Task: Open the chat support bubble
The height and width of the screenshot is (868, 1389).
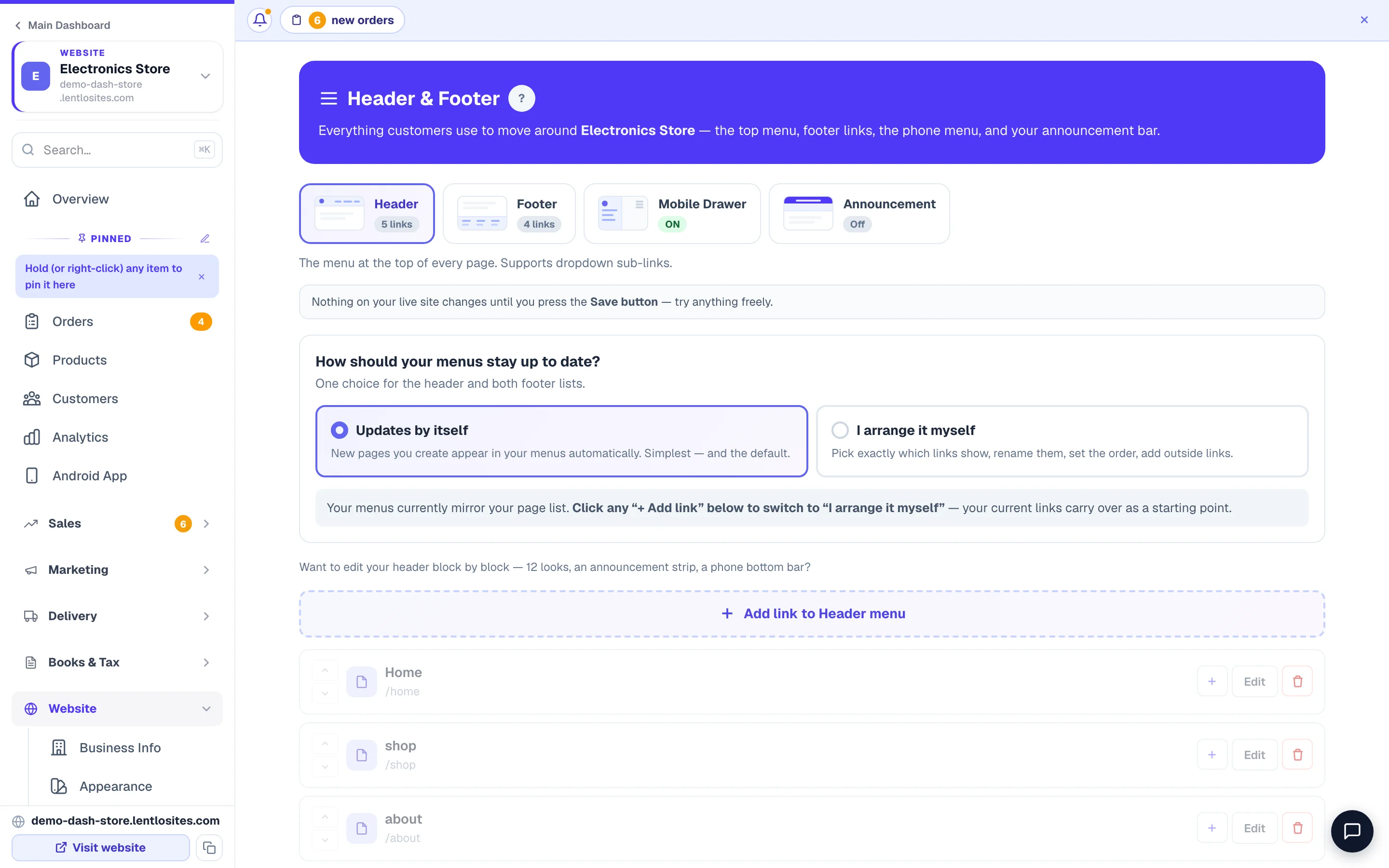Action: pos(1352,831)
